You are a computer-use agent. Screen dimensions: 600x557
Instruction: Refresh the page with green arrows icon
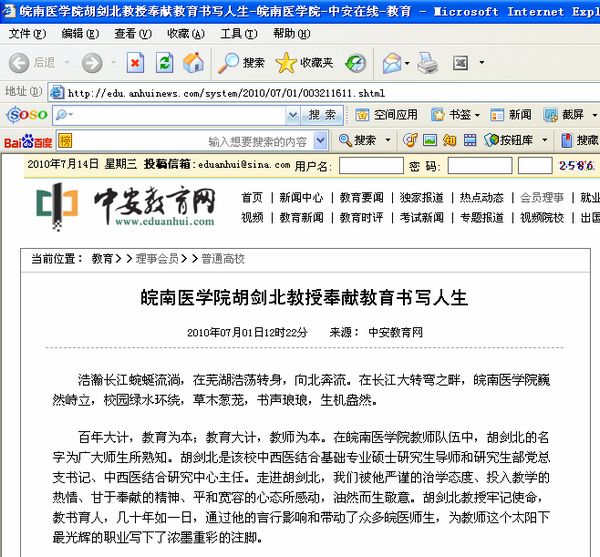pyautogui.click(x=165, y=62)
